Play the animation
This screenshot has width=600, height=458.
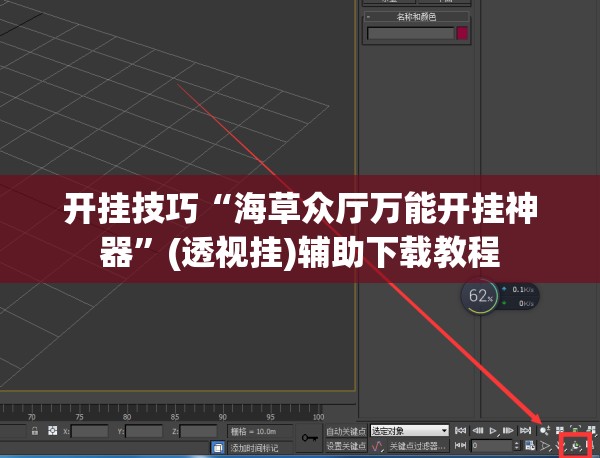tap(493, 431)
